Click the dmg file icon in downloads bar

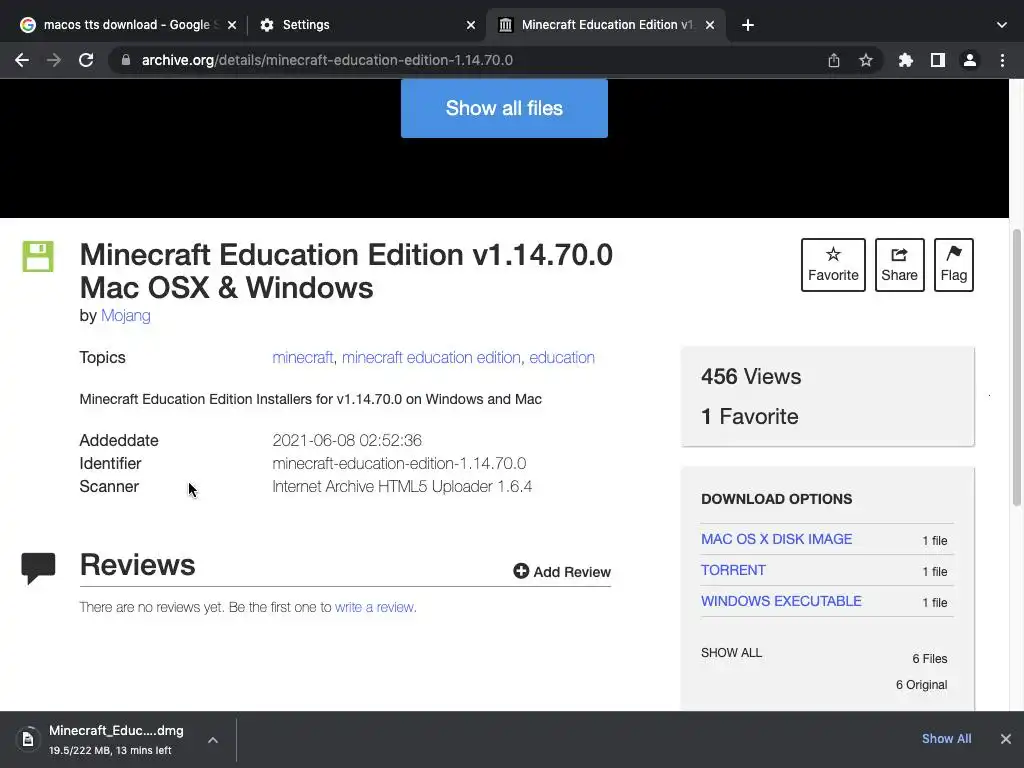point(28,739)
